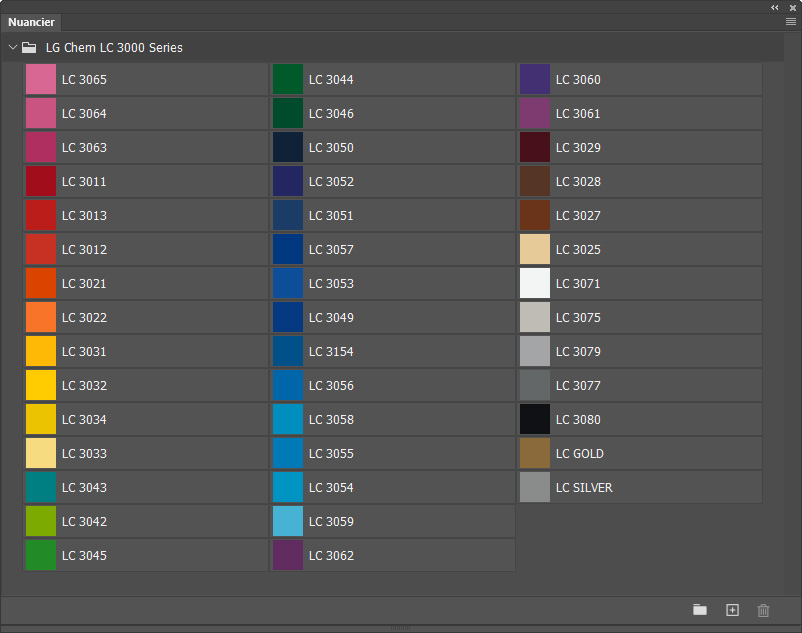Choose the LC 3046 swatch

(x=288, y=113)
